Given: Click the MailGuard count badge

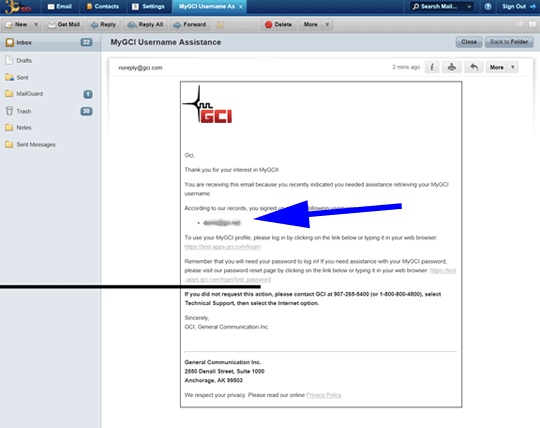Looking at the screenshot, I should click(x=88, y=94).
